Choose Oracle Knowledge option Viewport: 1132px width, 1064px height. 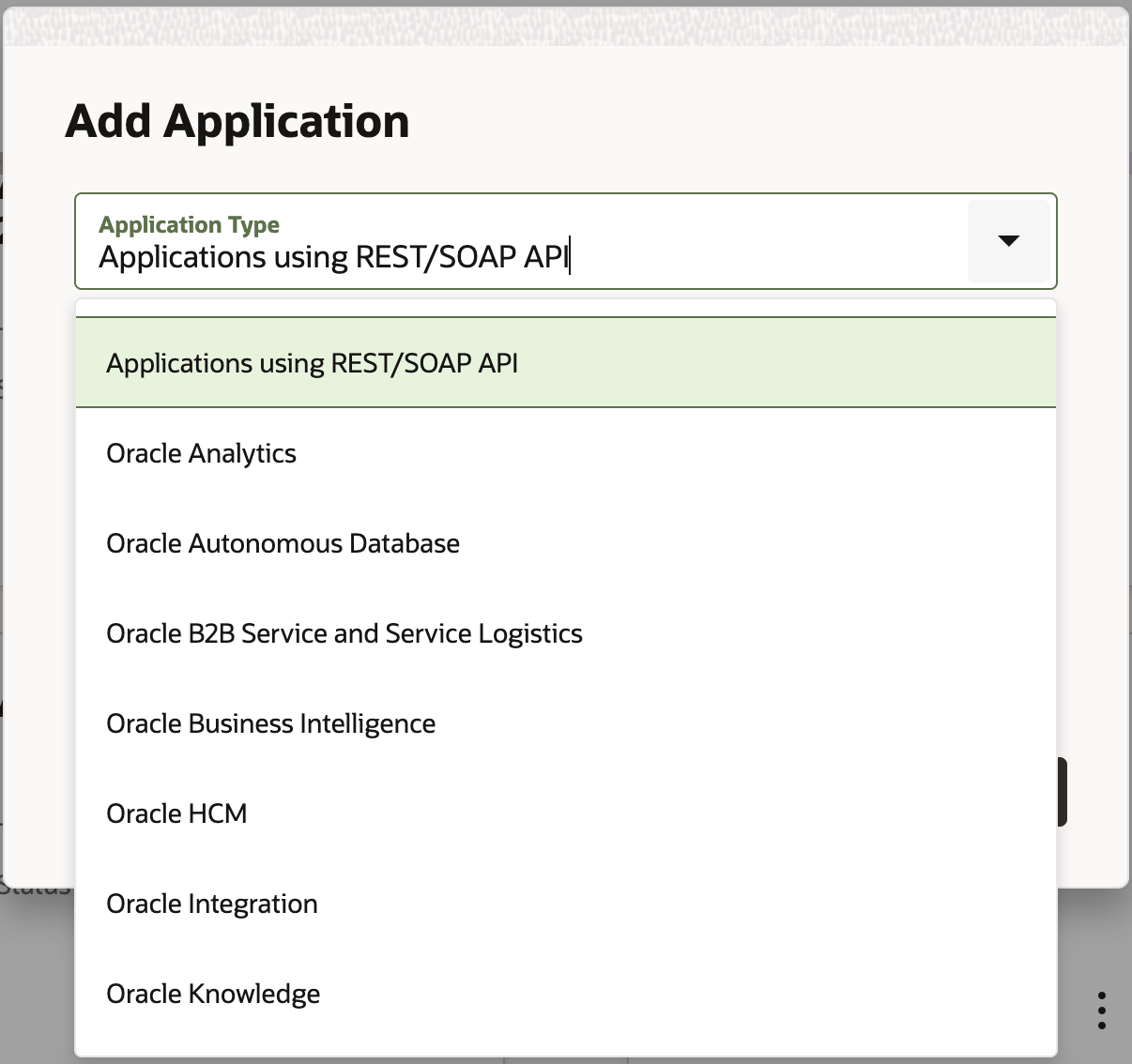[213, 994]
